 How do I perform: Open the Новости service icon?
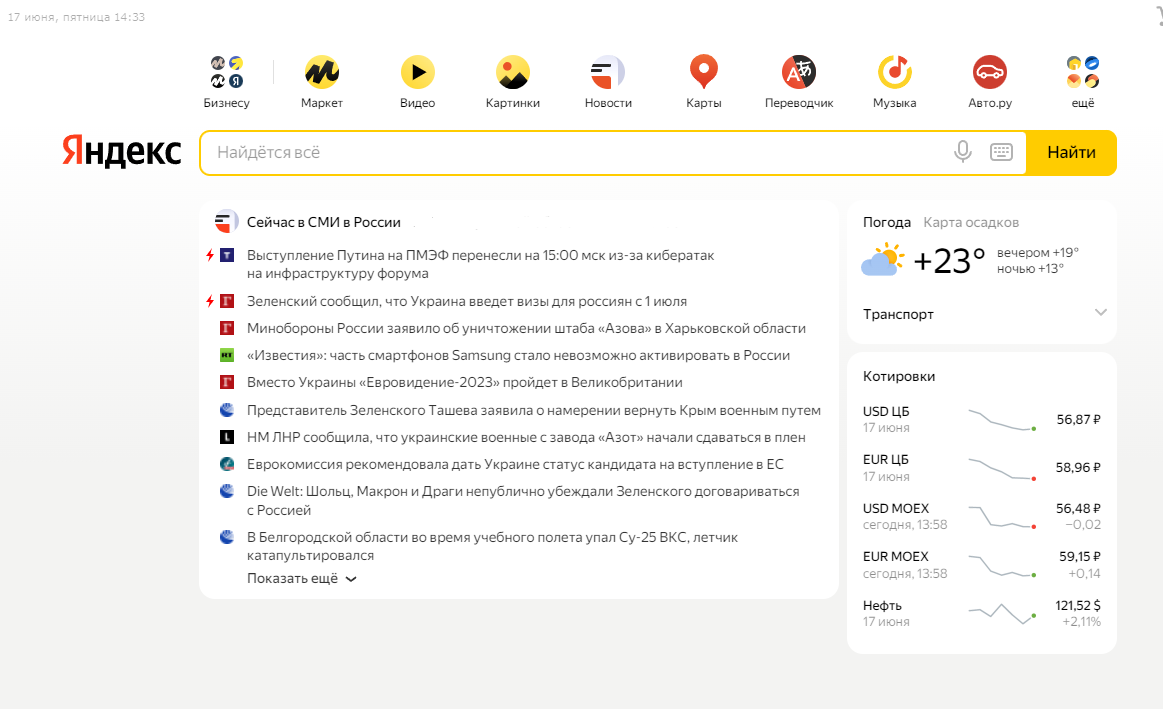(608, 72)
